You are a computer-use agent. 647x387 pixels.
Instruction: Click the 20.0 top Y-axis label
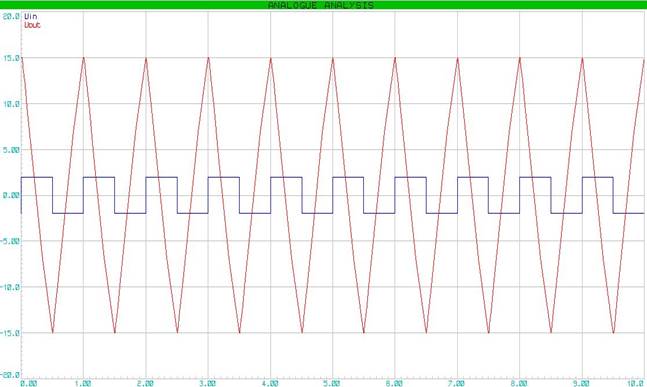pos(11,16)
